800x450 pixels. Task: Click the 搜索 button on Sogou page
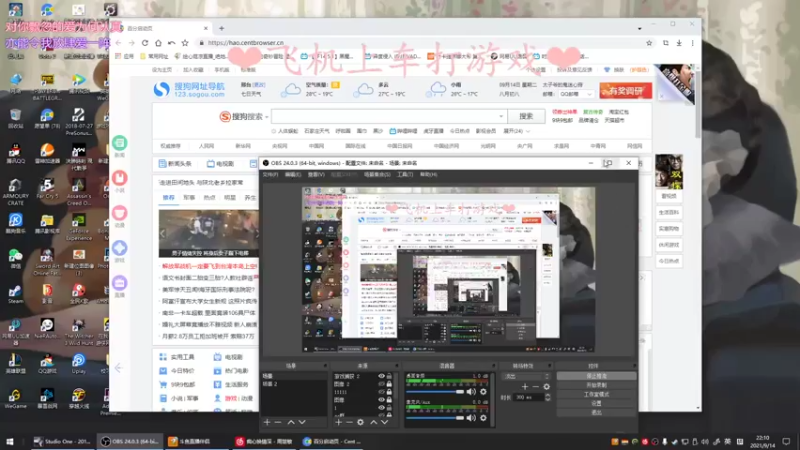coord(526,116)
